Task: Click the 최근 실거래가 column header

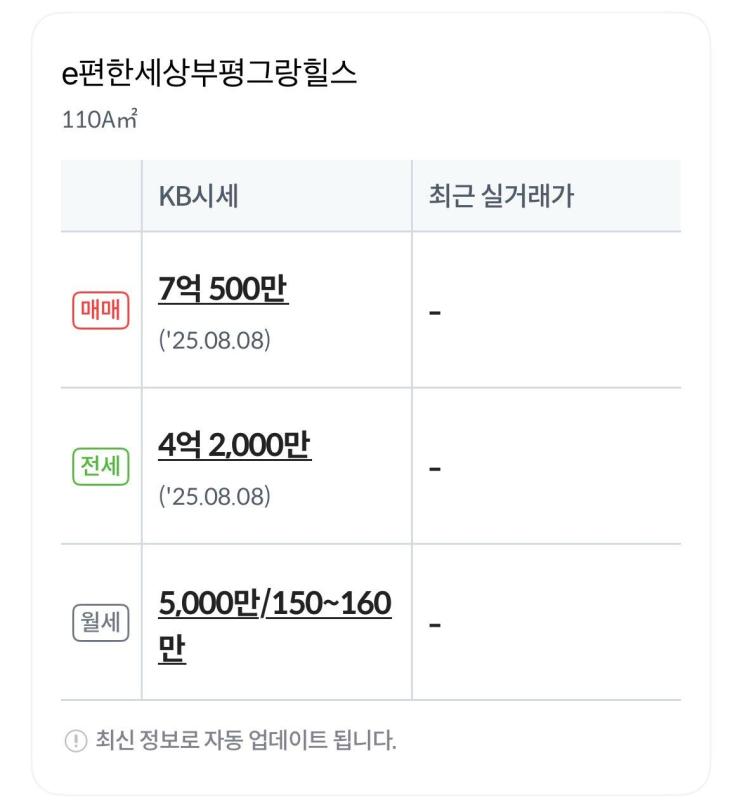Action: (501, 196)
